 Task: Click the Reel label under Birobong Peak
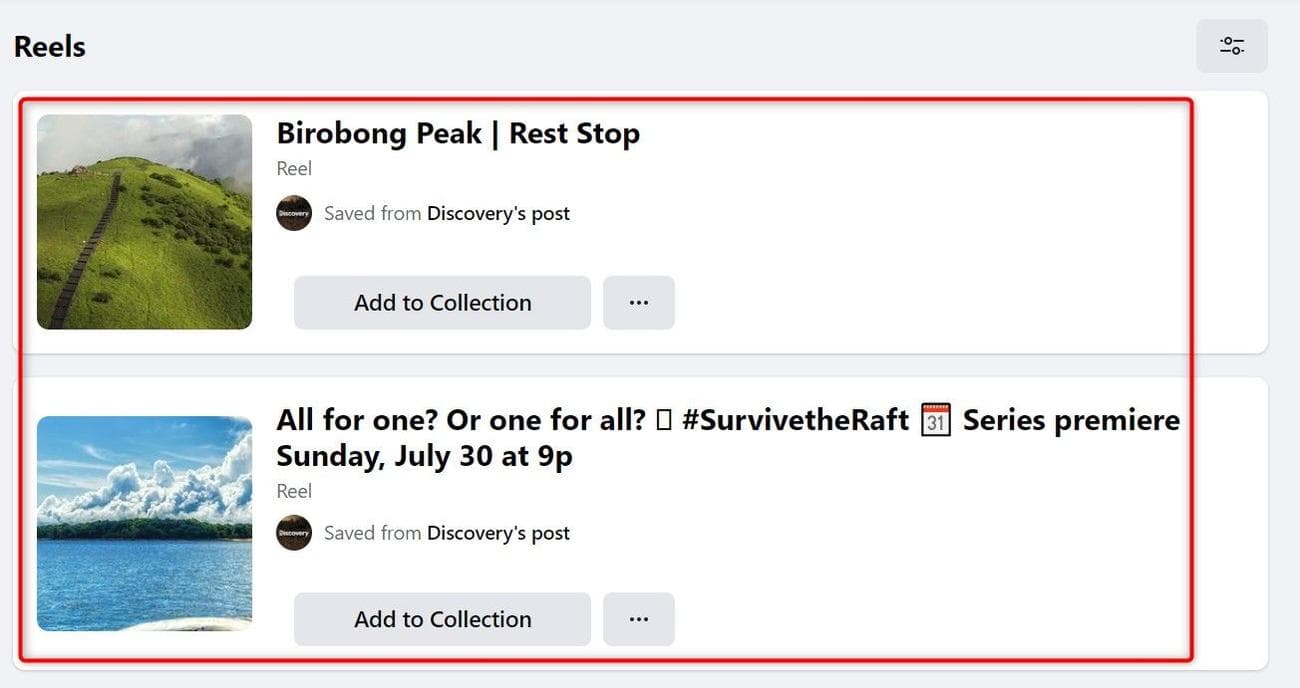coord(294,168)
